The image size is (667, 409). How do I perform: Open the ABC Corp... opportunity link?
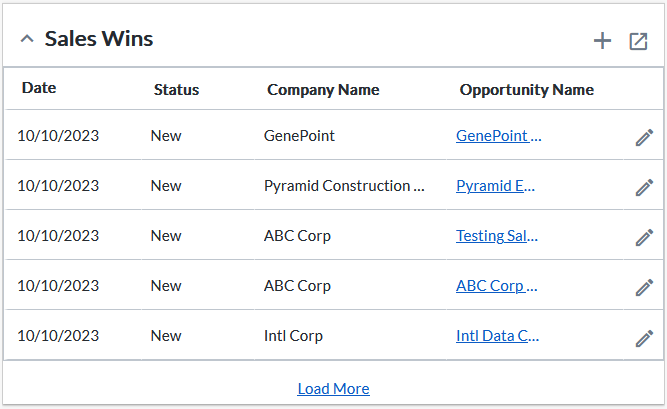(496, 286)
